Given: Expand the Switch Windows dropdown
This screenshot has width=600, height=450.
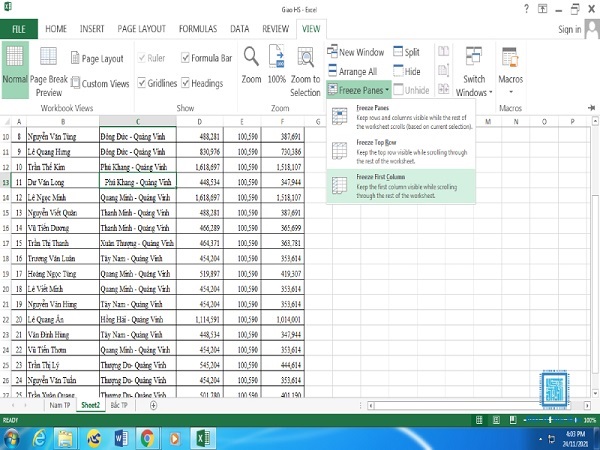Looking at the screenshot, I should (474, 72).
